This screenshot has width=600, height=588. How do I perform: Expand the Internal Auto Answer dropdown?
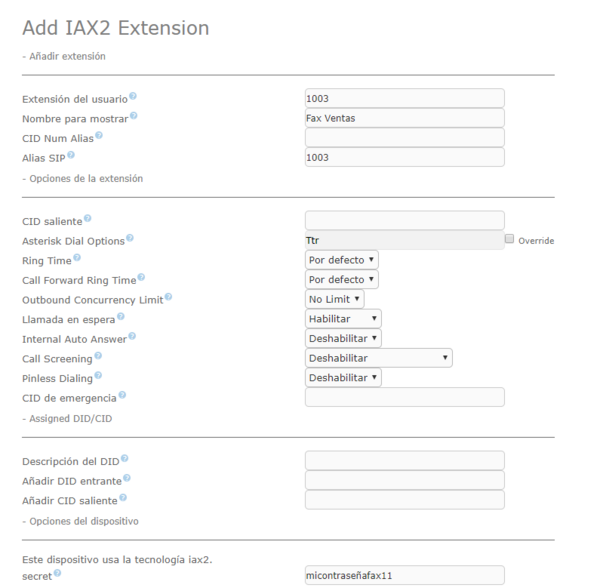(343, 338)
